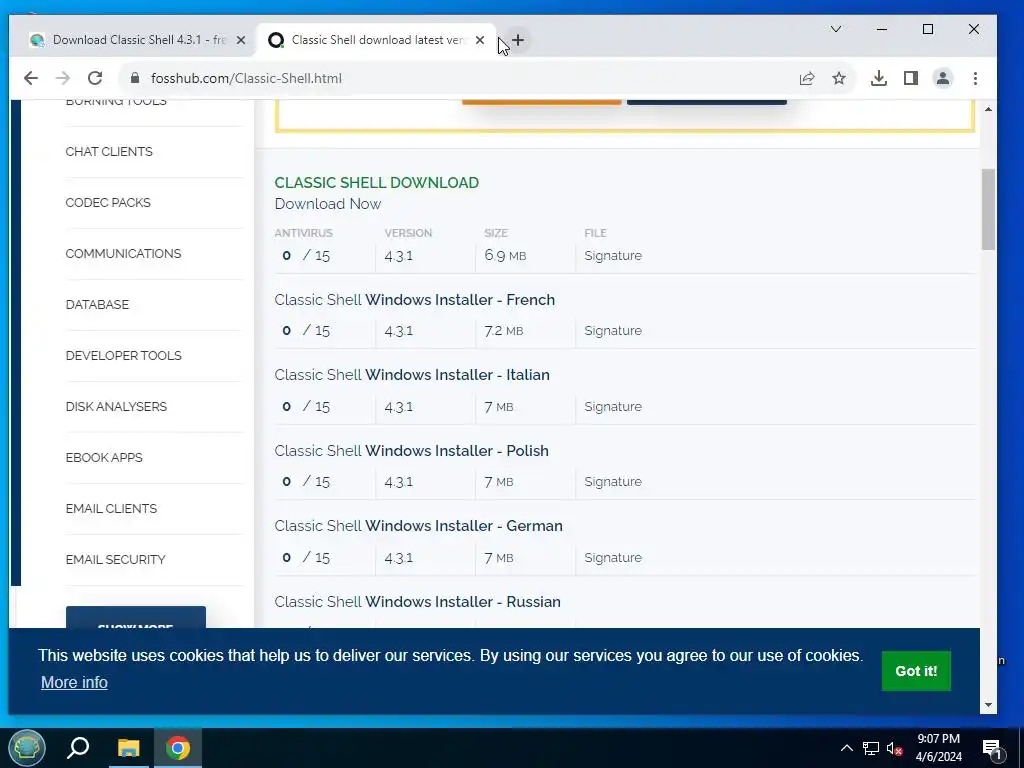Open the Database category
Image resolution: width=1024 pixels, height=768 pixels.
pyautogui.click(x=97, y=304)
